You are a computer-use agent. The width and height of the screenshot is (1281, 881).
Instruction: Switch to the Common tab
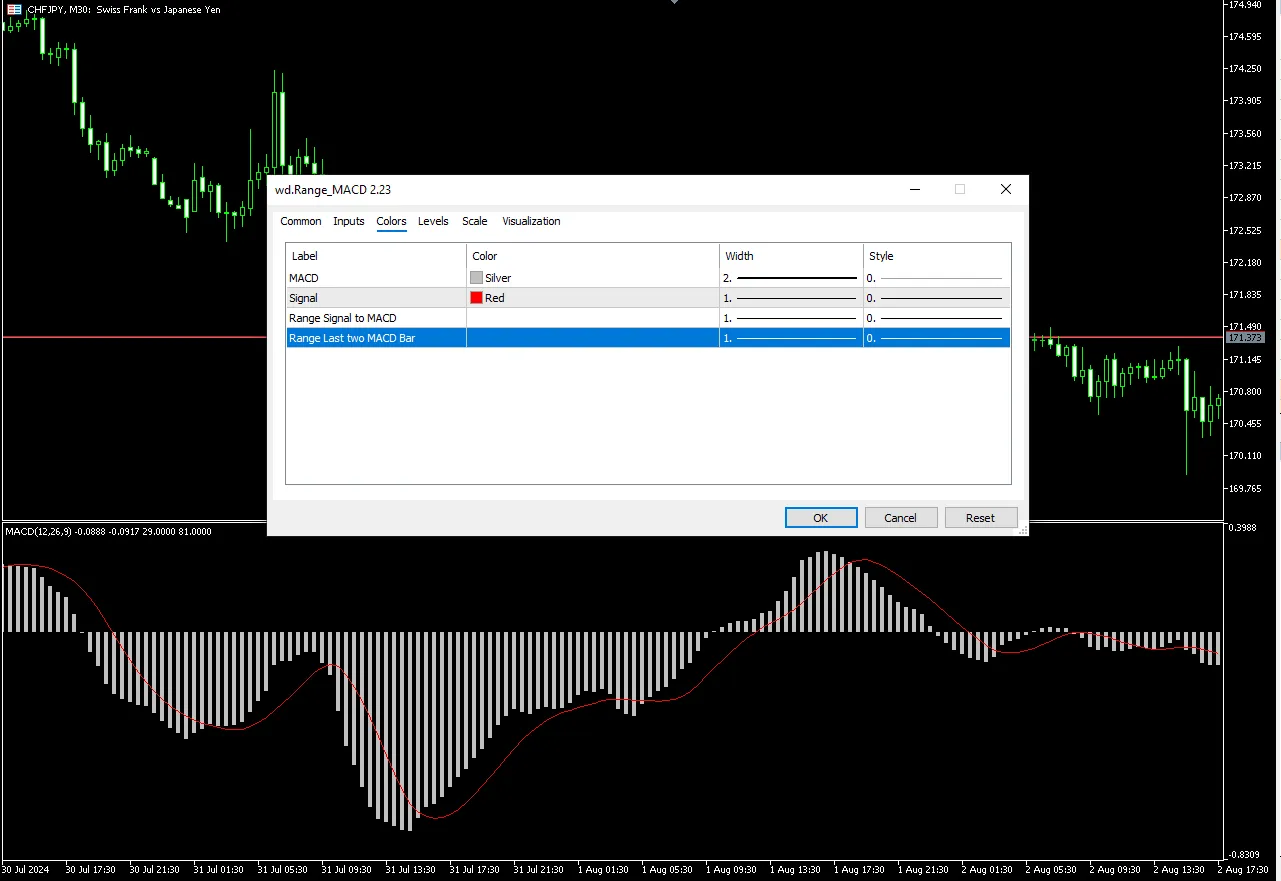[301, 221]
